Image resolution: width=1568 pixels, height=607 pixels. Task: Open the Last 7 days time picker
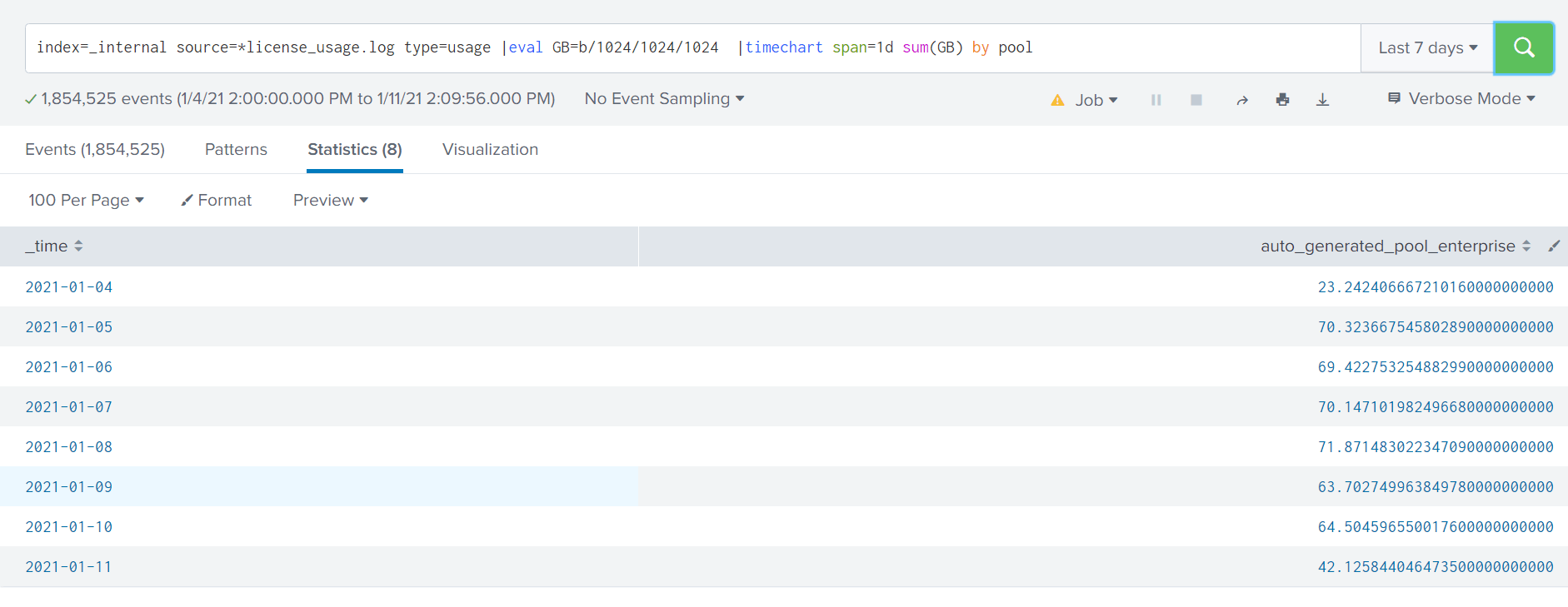pos(1427,48)
